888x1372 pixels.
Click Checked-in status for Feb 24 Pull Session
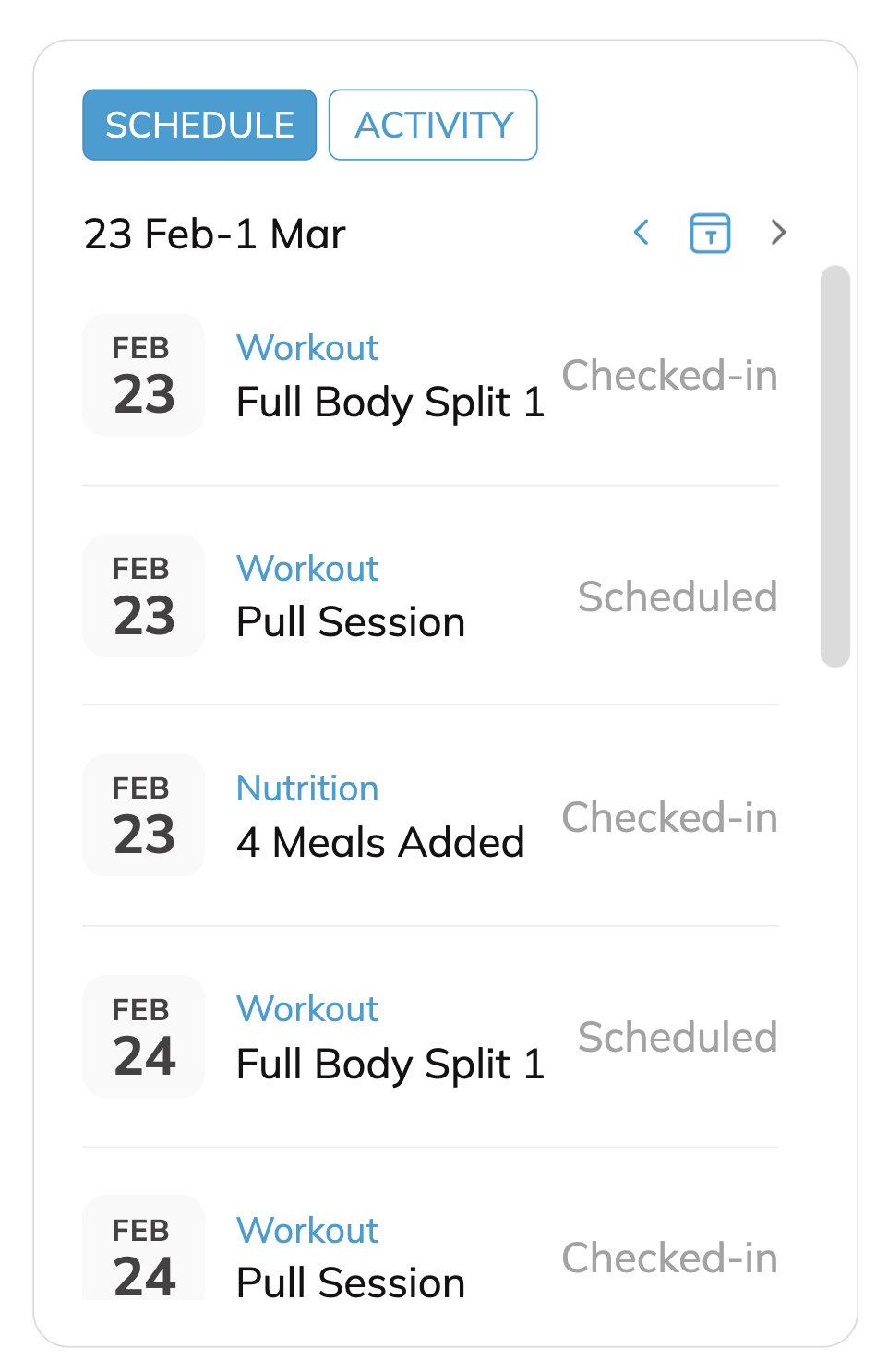[x=669, y=1258]
